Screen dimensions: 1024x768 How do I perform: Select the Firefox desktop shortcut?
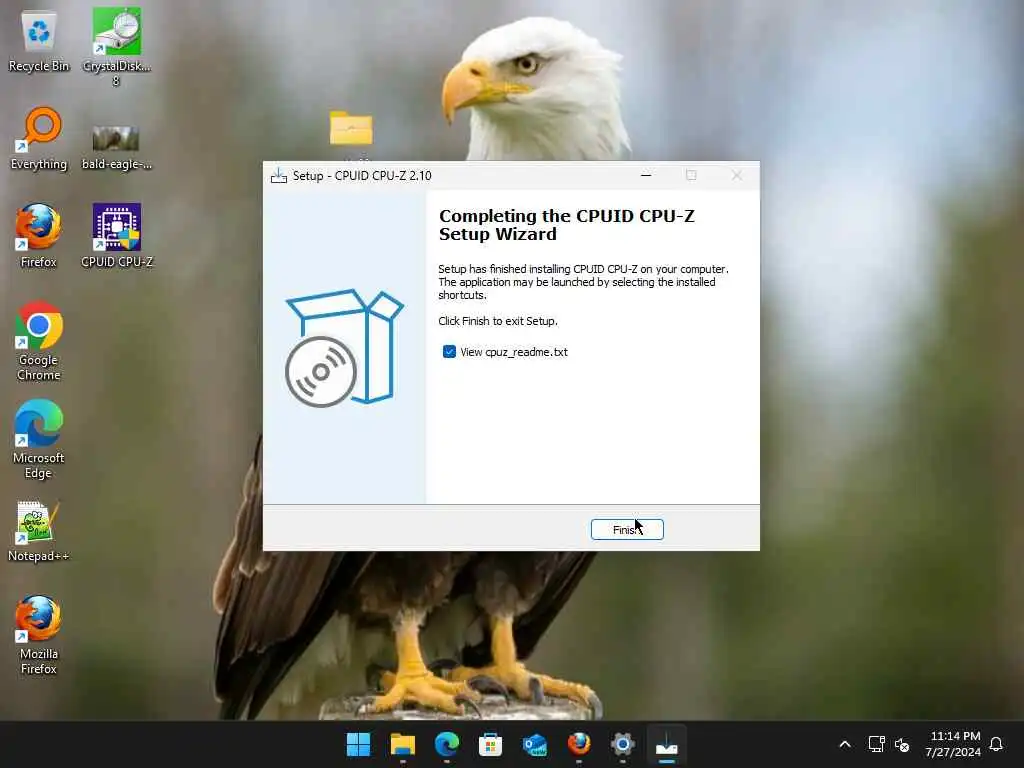[39, 236]
